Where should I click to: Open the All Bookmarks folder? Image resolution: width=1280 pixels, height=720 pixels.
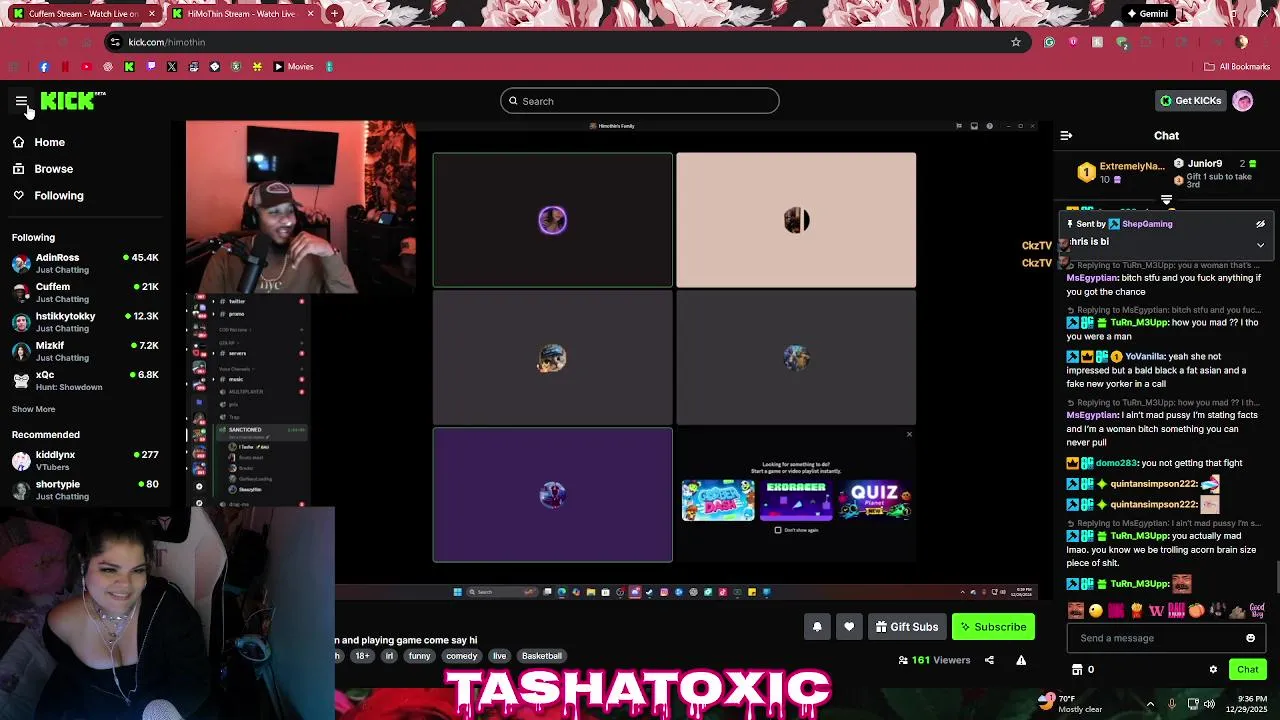pos(1237,67)
